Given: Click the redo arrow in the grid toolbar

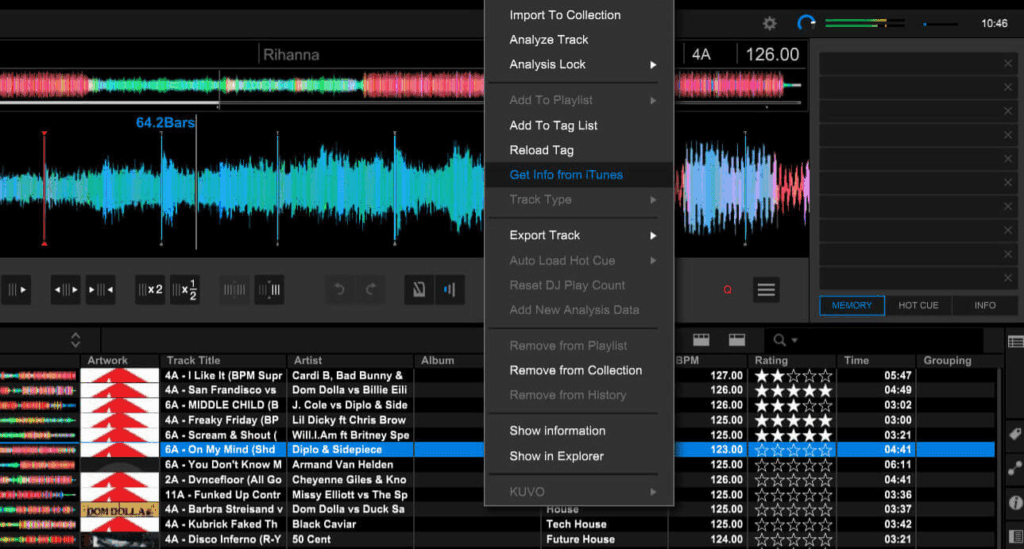Looking at the screenshot, I should click(371, 290).
